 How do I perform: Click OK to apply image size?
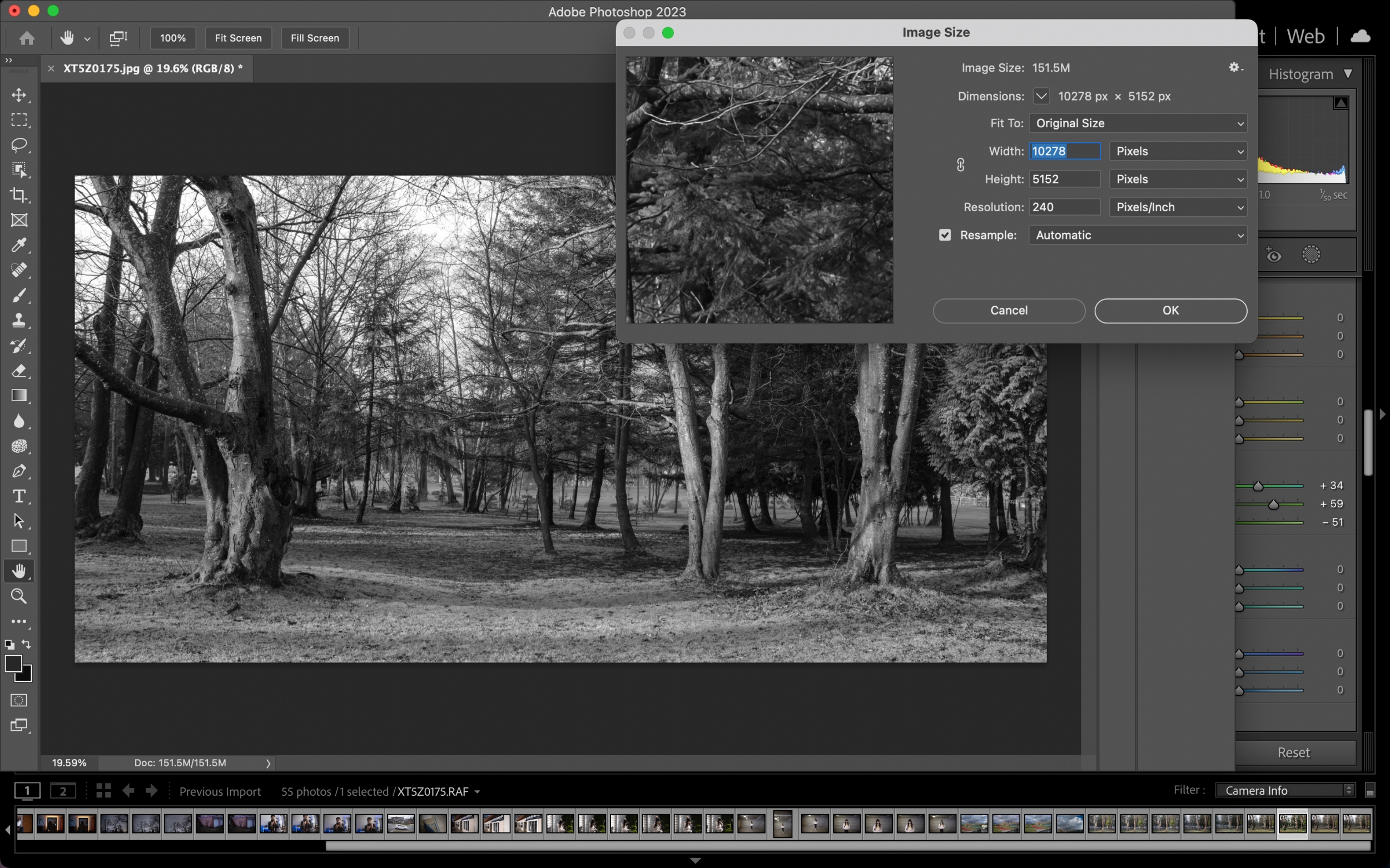point(1170,309)
